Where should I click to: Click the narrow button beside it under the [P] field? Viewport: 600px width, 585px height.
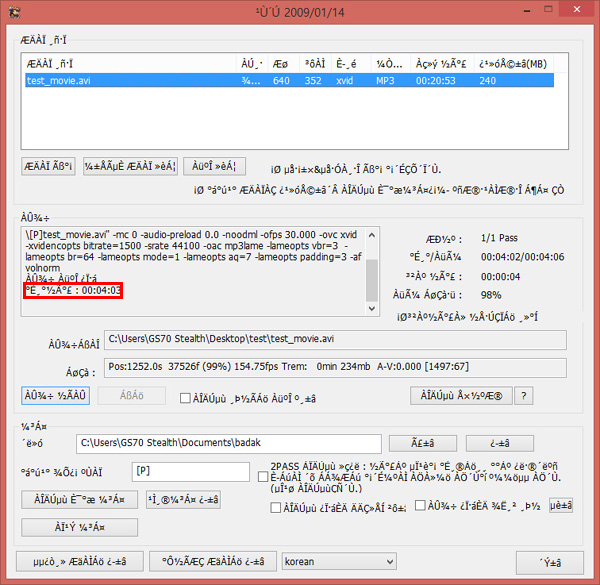coord(184,500)
